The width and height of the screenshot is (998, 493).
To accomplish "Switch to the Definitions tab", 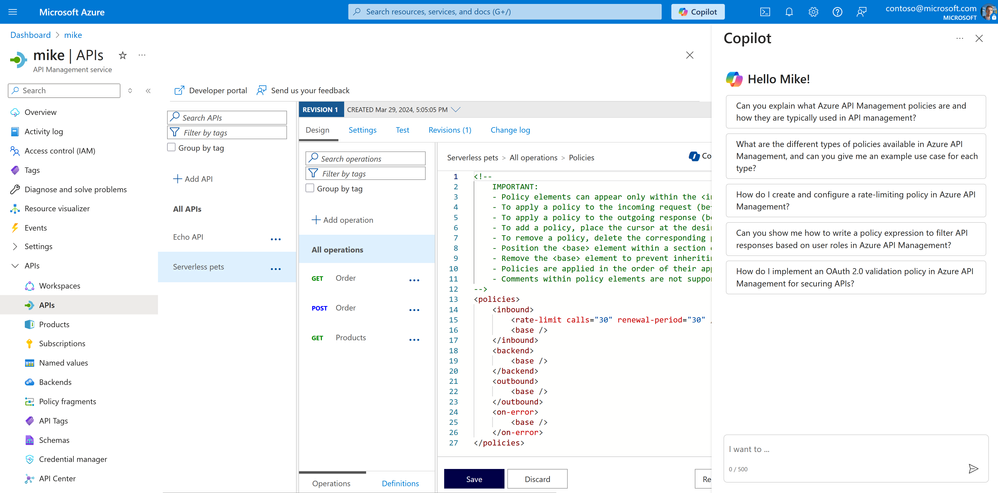I will [x=400, y=483].
